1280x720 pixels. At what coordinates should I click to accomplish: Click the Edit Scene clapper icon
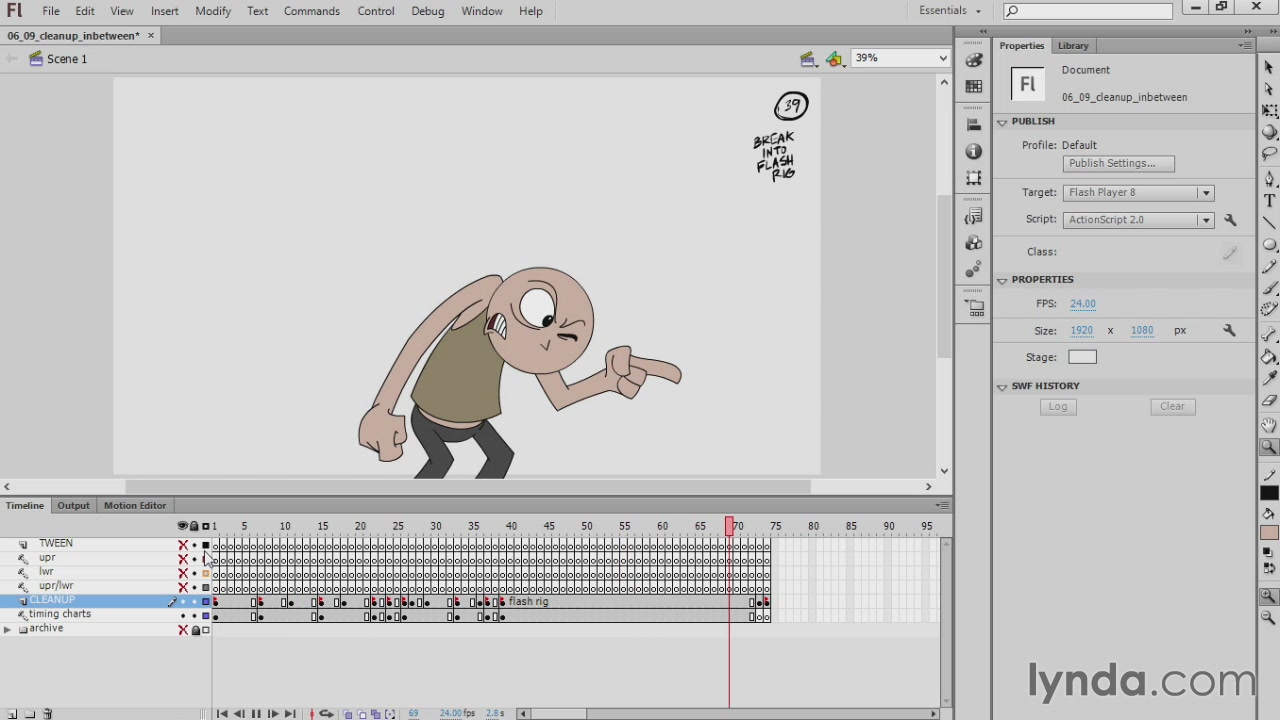pyautogui.click(x=807, y=59)
